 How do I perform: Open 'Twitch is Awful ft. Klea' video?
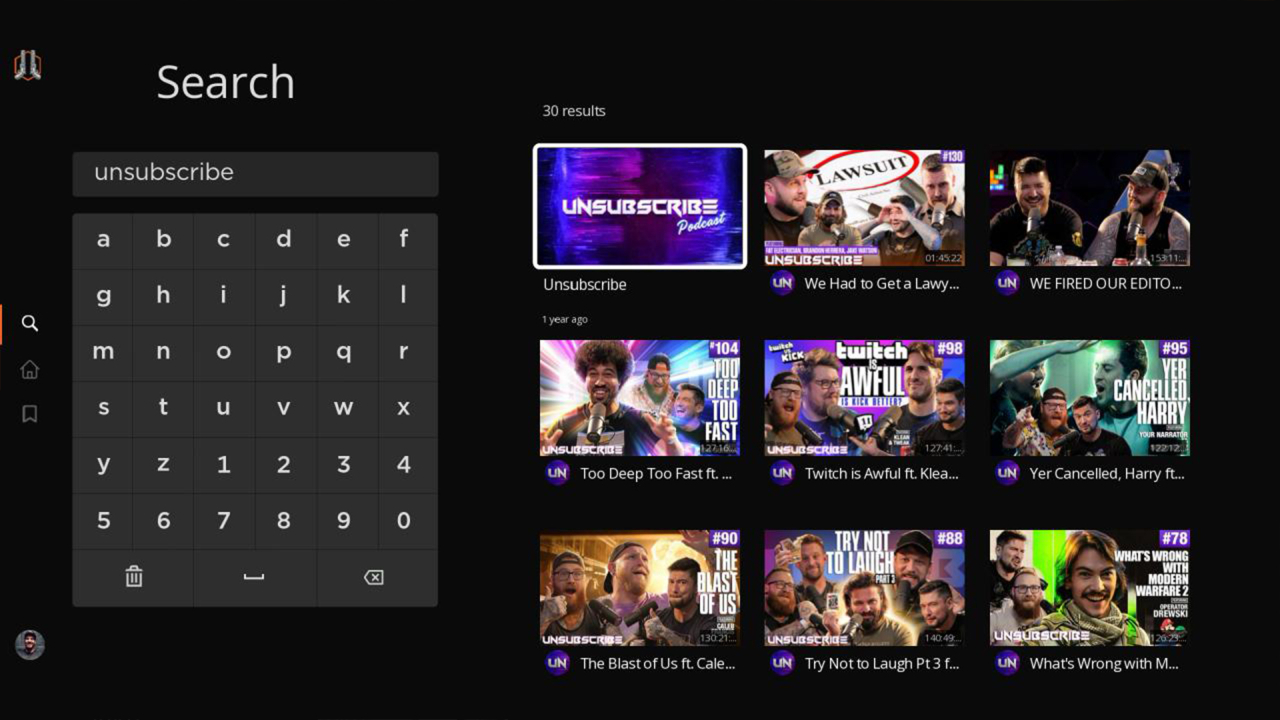[x=864, y=397]
